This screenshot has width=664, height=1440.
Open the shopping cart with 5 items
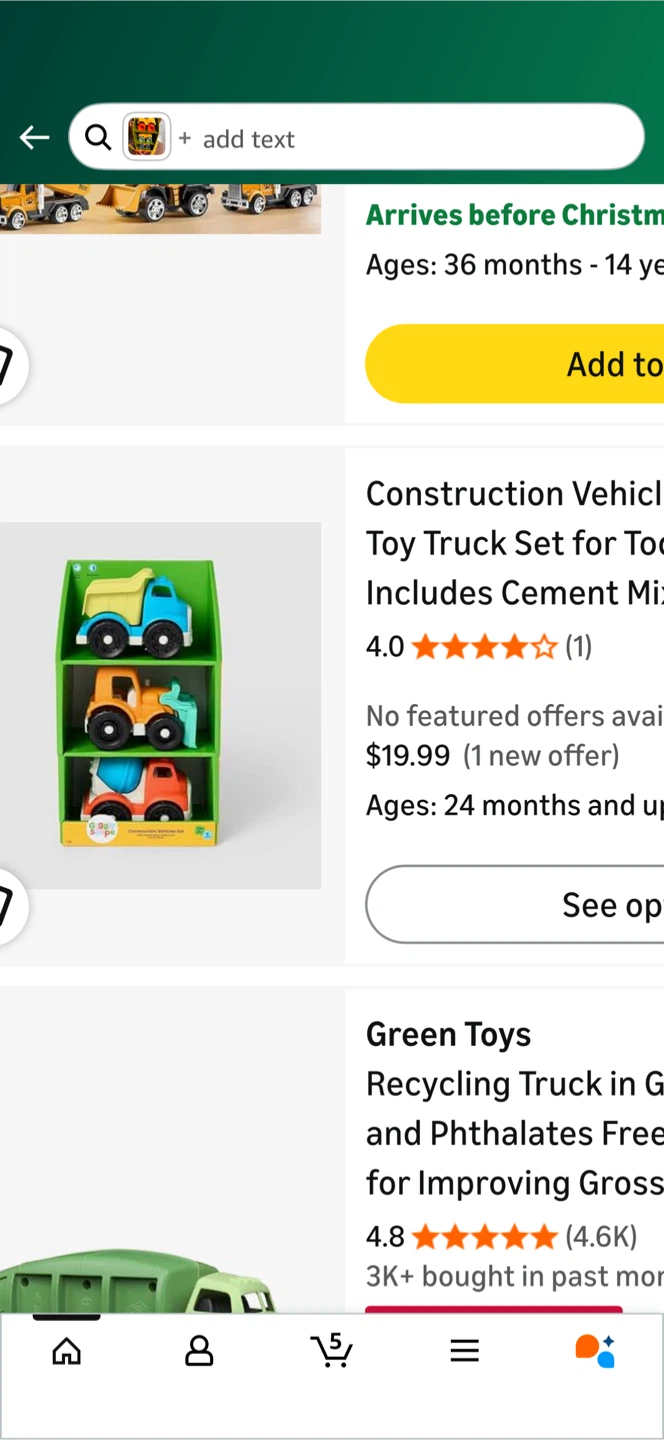332,1351
